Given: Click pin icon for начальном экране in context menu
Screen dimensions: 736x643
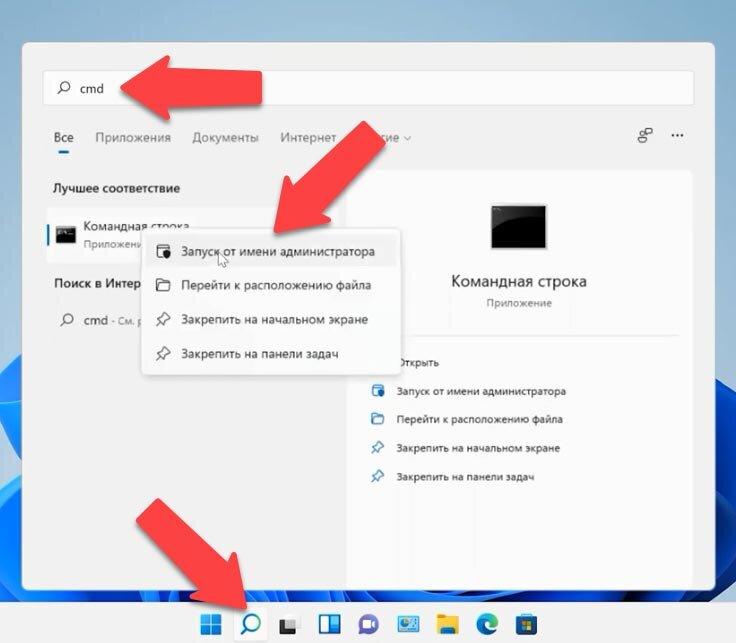Looking at the screenshot, I should (163, 319).
